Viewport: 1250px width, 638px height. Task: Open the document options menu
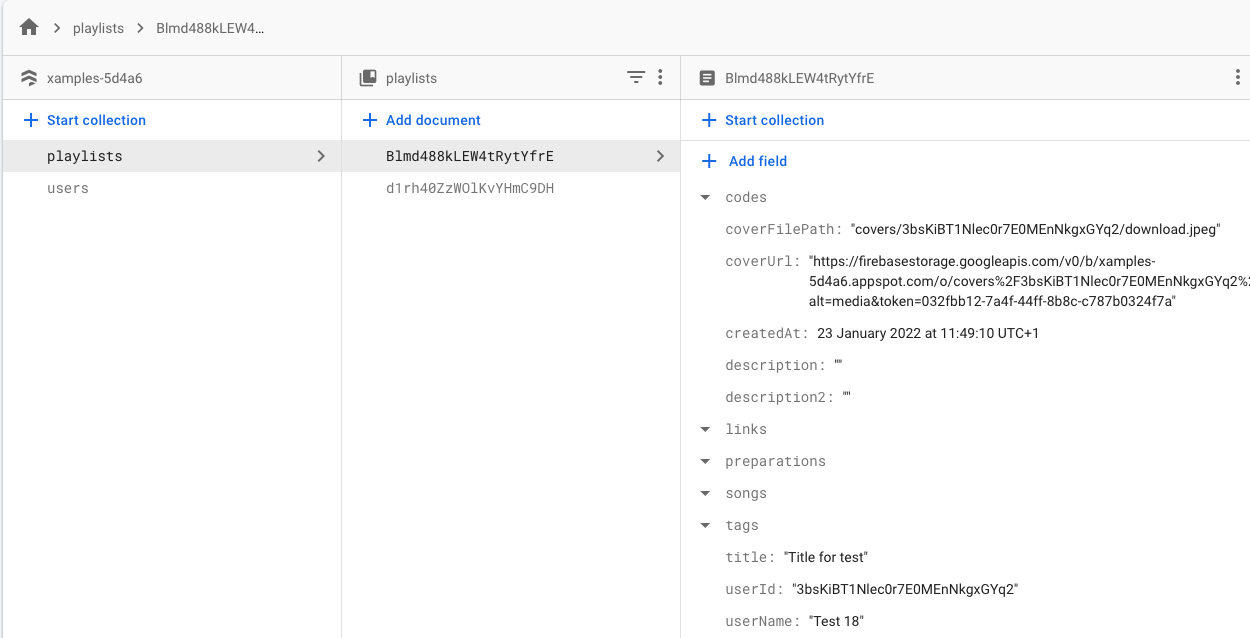tap(1238, 77)
